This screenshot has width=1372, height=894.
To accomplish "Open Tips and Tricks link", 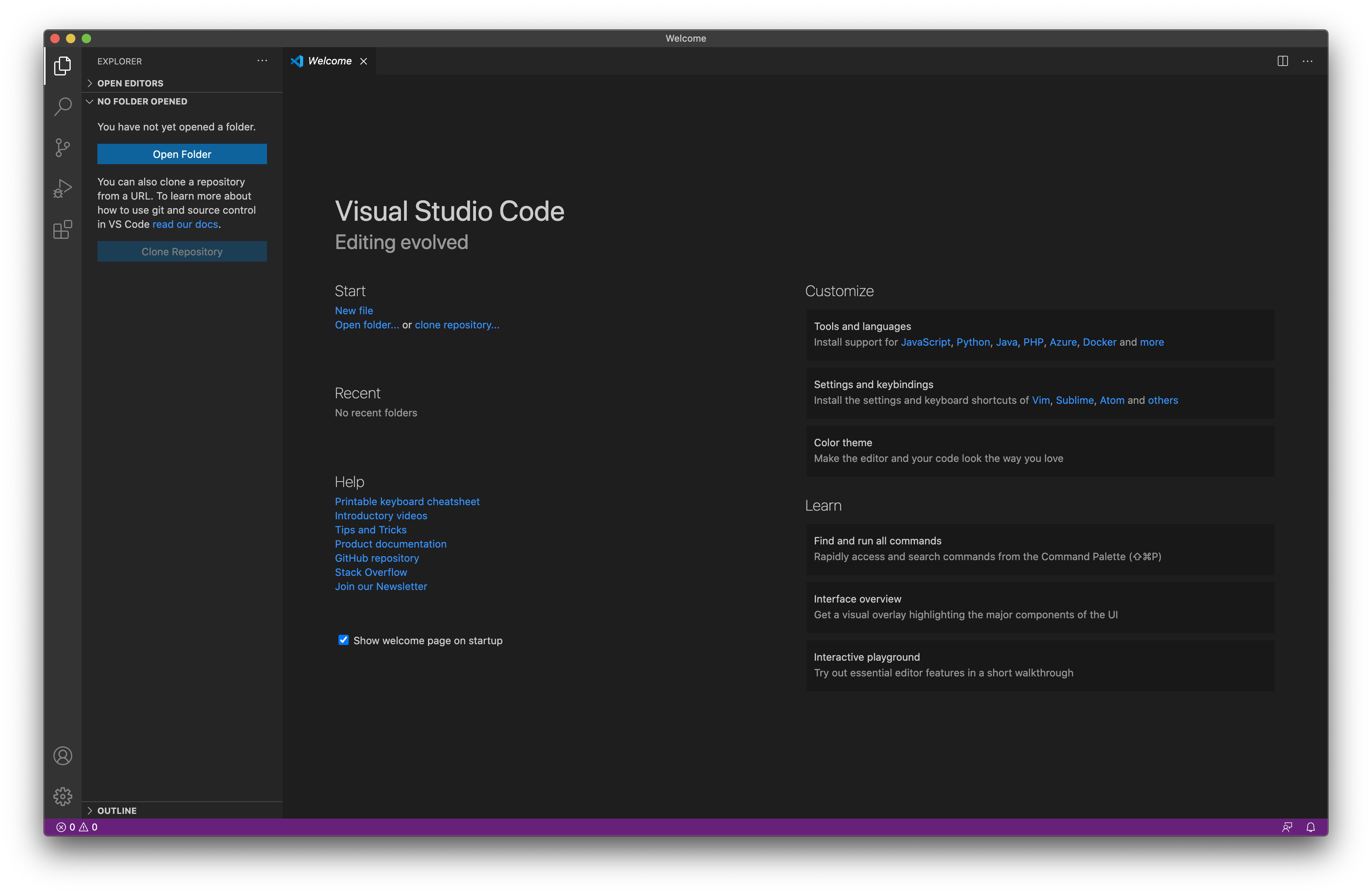I will (x=371, y=529).
